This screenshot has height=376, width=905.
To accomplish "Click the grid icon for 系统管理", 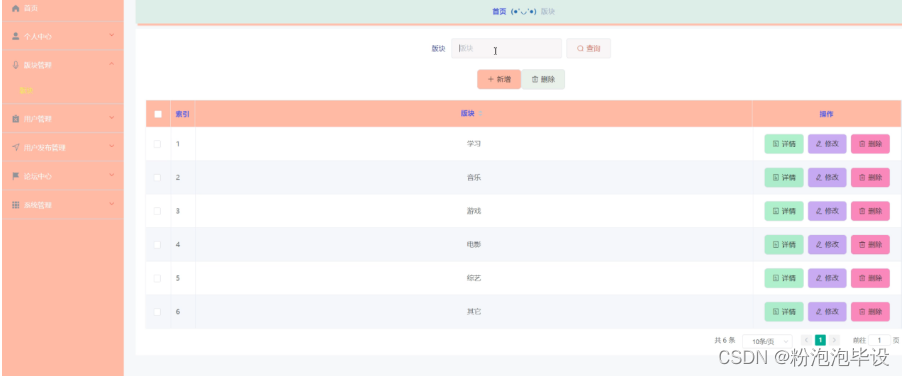I will pos(16,205).
